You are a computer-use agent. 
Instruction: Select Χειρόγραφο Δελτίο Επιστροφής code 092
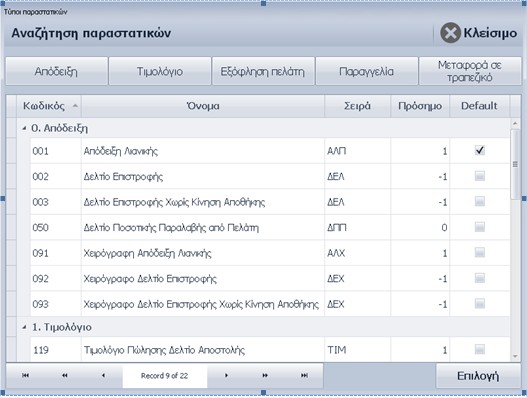pyautogui.click(x=270, y=279)
